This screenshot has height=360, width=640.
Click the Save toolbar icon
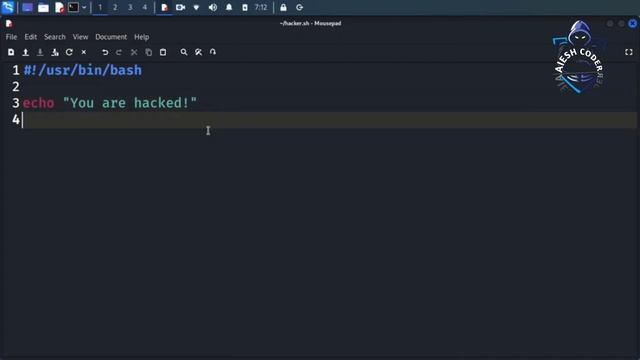click(x=40, y=52)
